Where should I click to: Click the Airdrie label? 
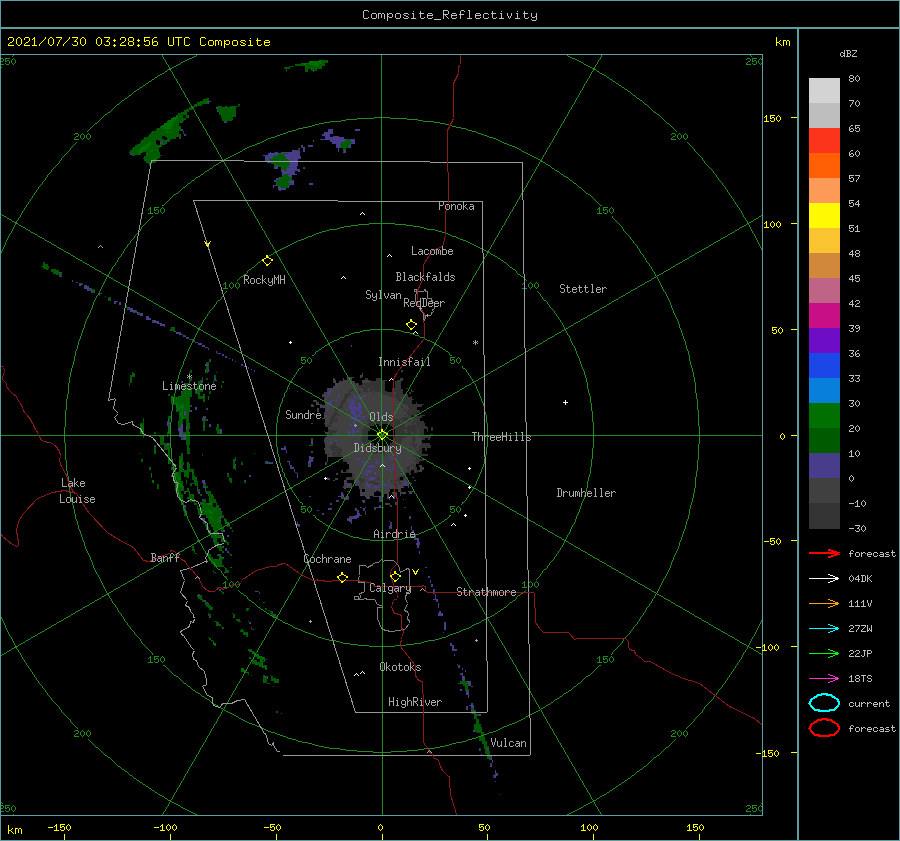point(394,534)
